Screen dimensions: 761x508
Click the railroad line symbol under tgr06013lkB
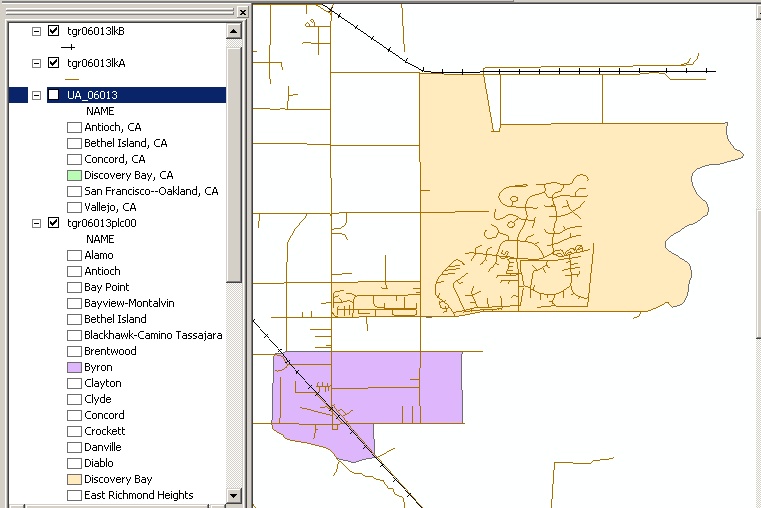[68, 47]
